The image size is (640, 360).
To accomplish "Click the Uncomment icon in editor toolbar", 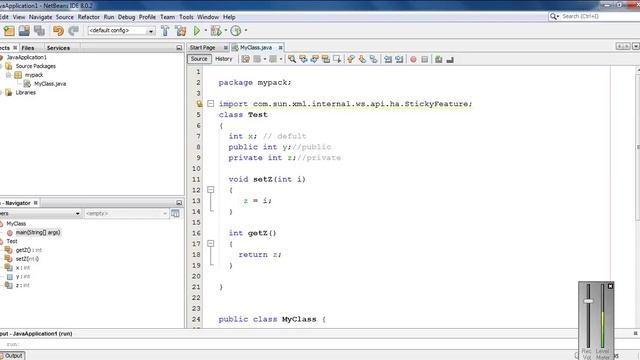I will pos(450,59).
